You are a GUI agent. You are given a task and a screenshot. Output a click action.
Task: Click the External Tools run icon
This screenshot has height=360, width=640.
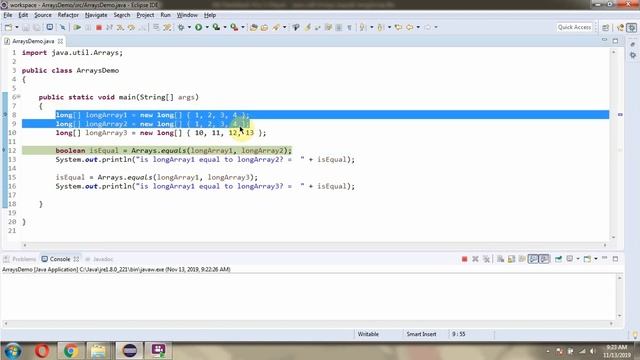point(234,27)
